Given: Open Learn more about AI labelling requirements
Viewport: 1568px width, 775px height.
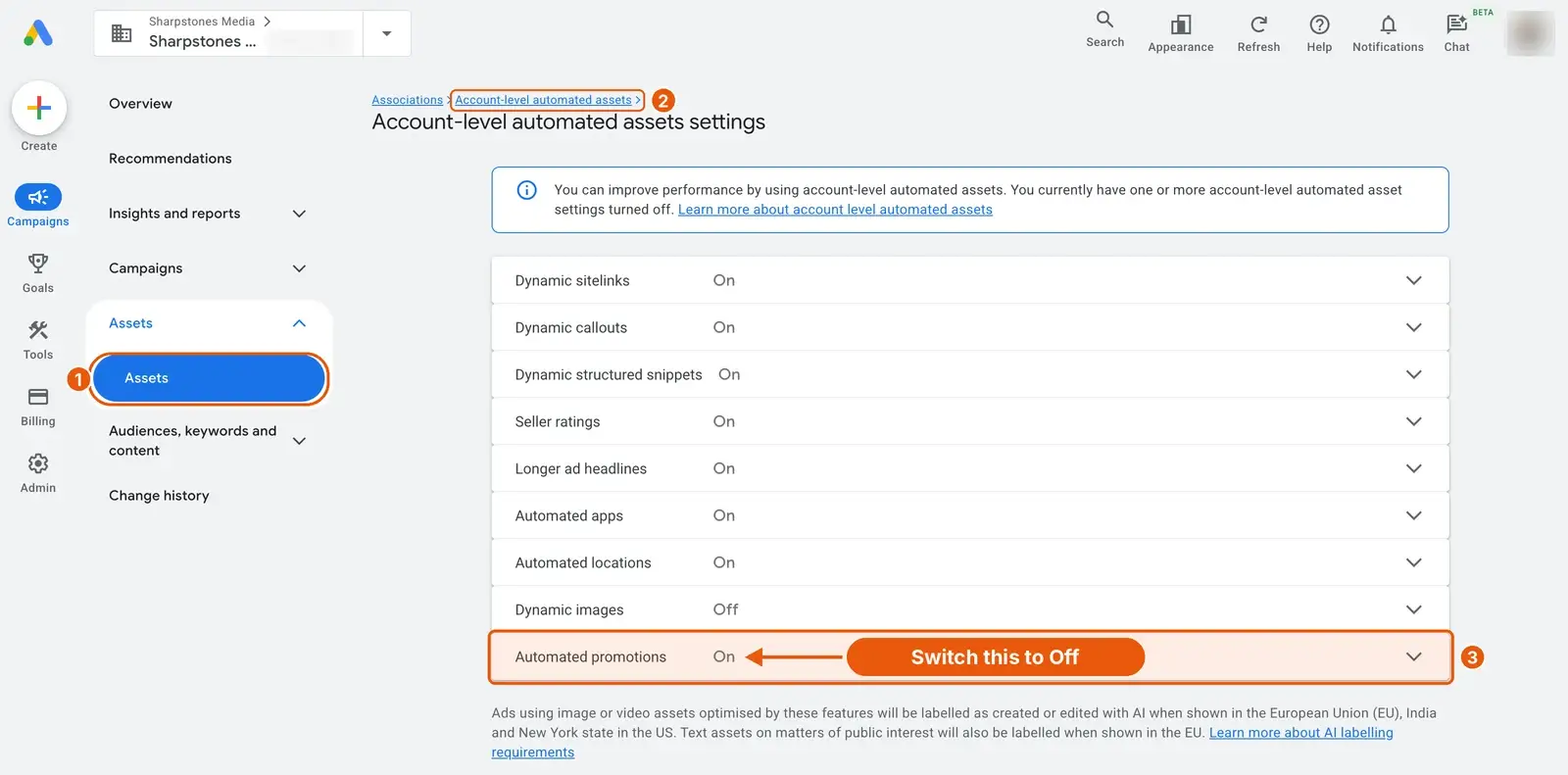Looking at the screenshot, I should pyautogui.click(x=1300, y=733).
